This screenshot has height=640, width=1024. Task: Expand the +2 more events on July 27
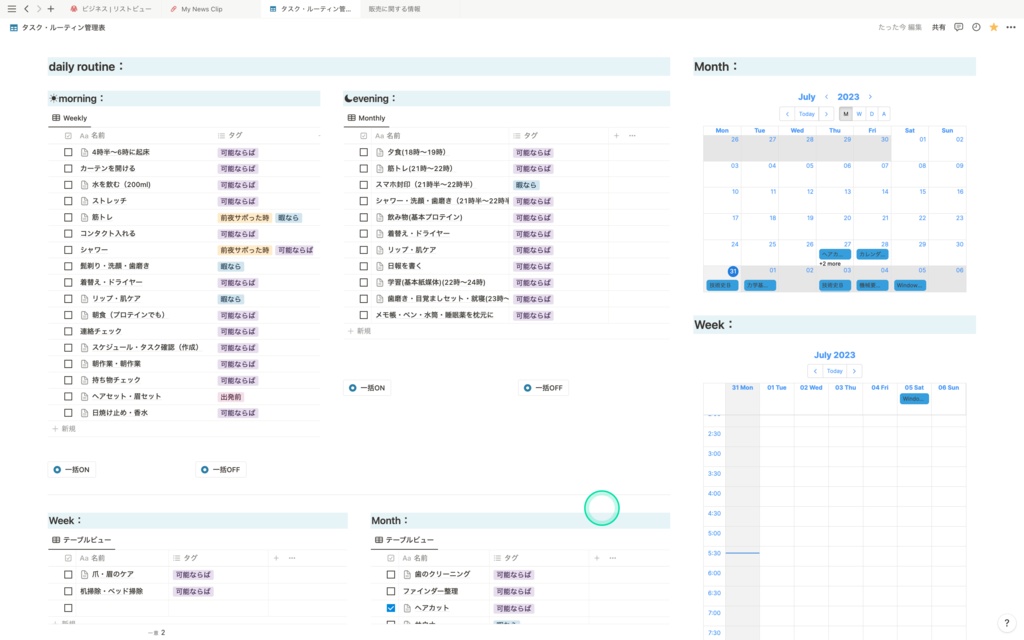point(830,264)
